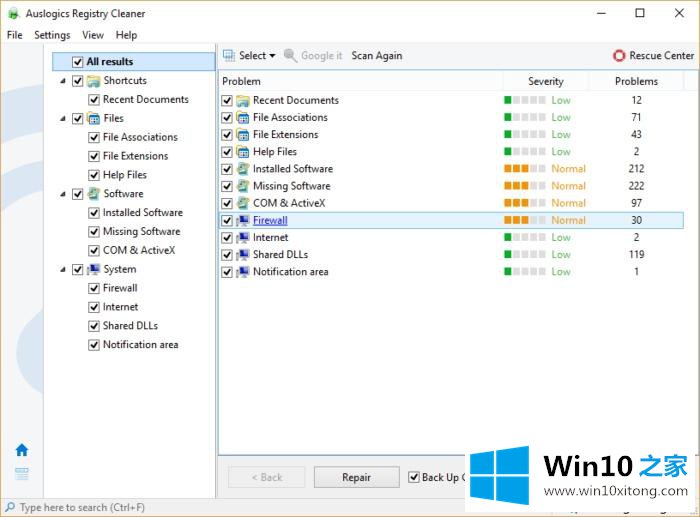This screenshot has height=517, width=700.
Task: Click the Help Files icon in results list
Action: point(242,152)
